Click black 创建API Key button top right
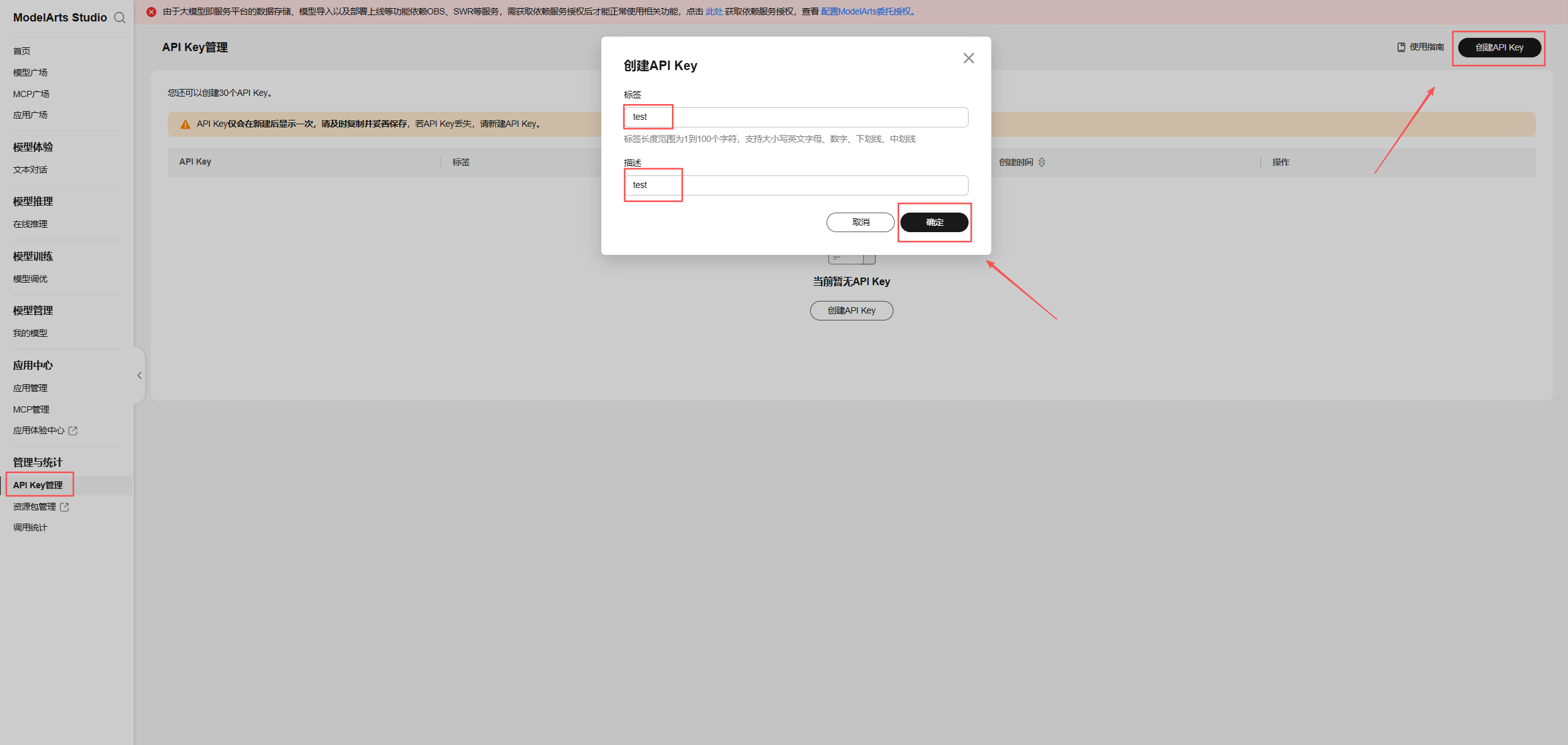1568x745 pixels. [1499, 47]
